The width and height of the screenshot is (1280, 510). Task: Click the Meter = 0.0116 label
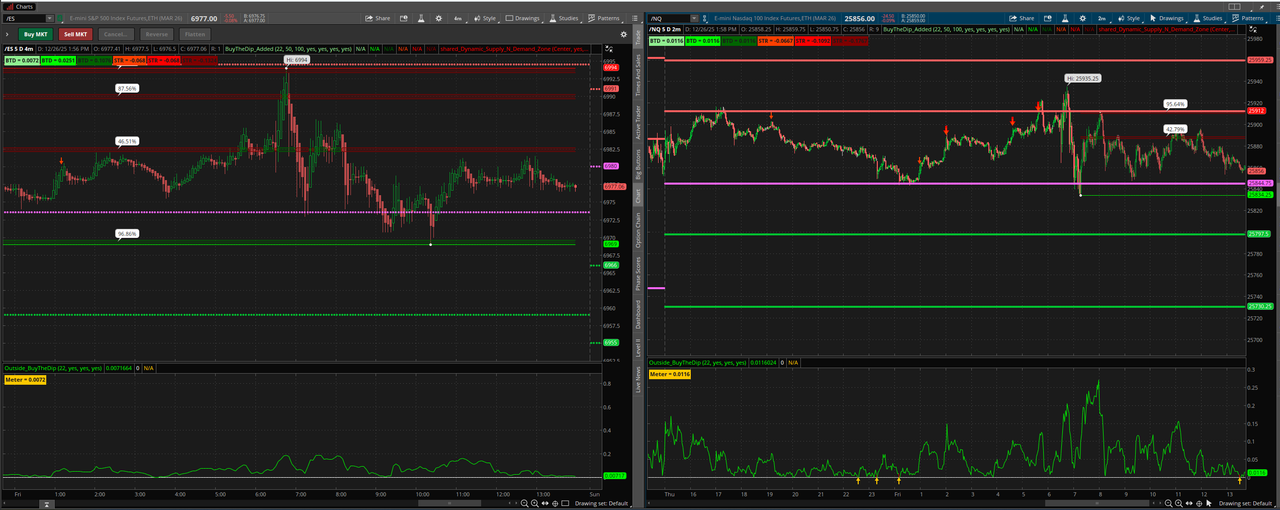pos(669,374)
